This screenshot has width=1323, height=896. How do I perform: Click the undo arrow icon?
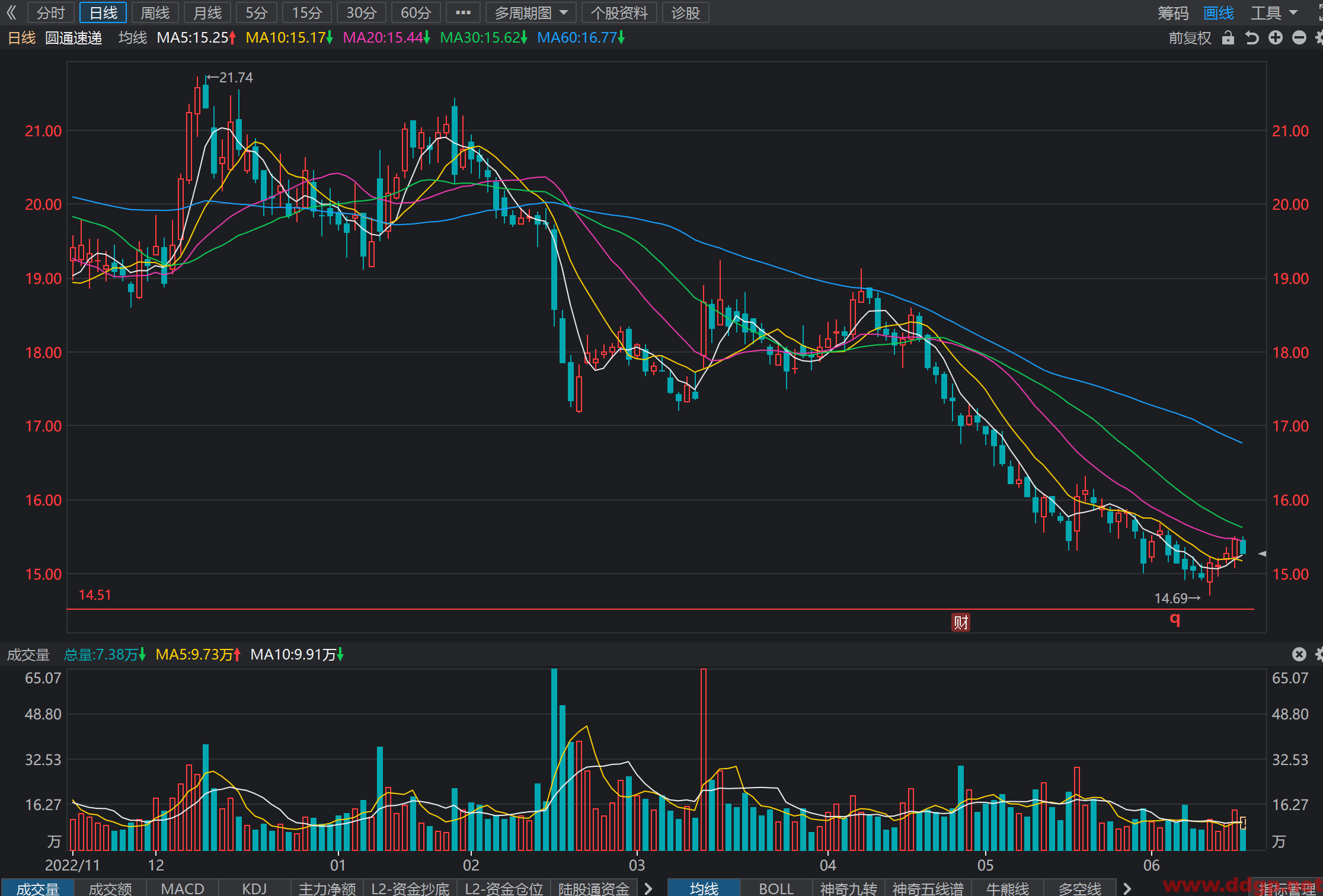click(1252, 38)
